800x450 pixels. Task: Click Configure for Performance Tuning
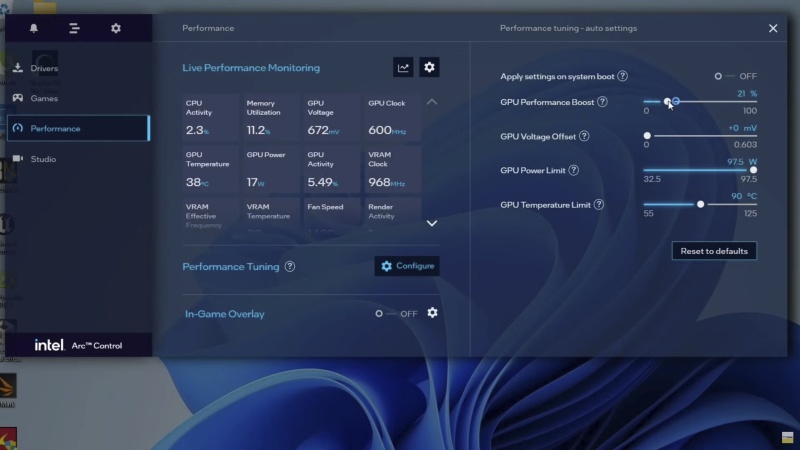[x=407, y=266]
